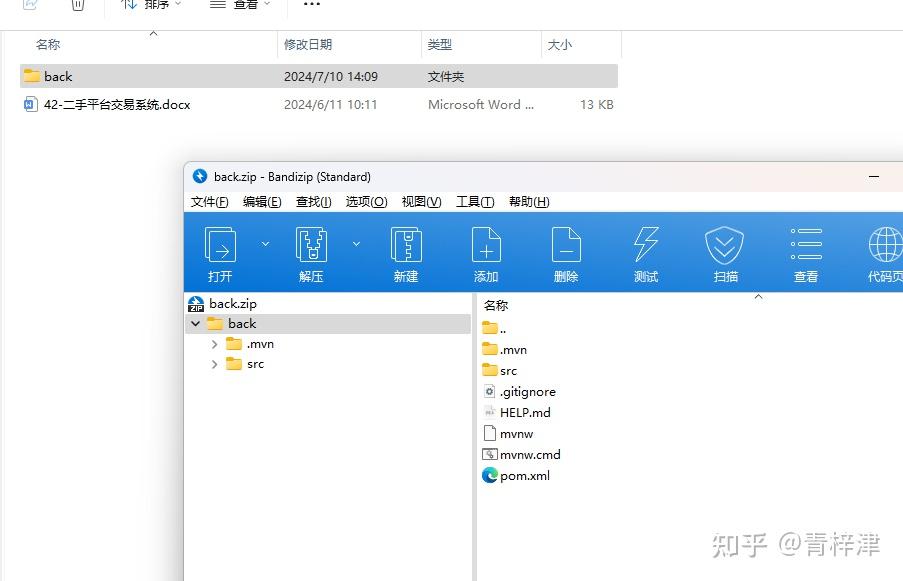The height and width of the screenshot is (581, 903).
Task: Select the pom.xml file
Action: [x=516, y=476]
